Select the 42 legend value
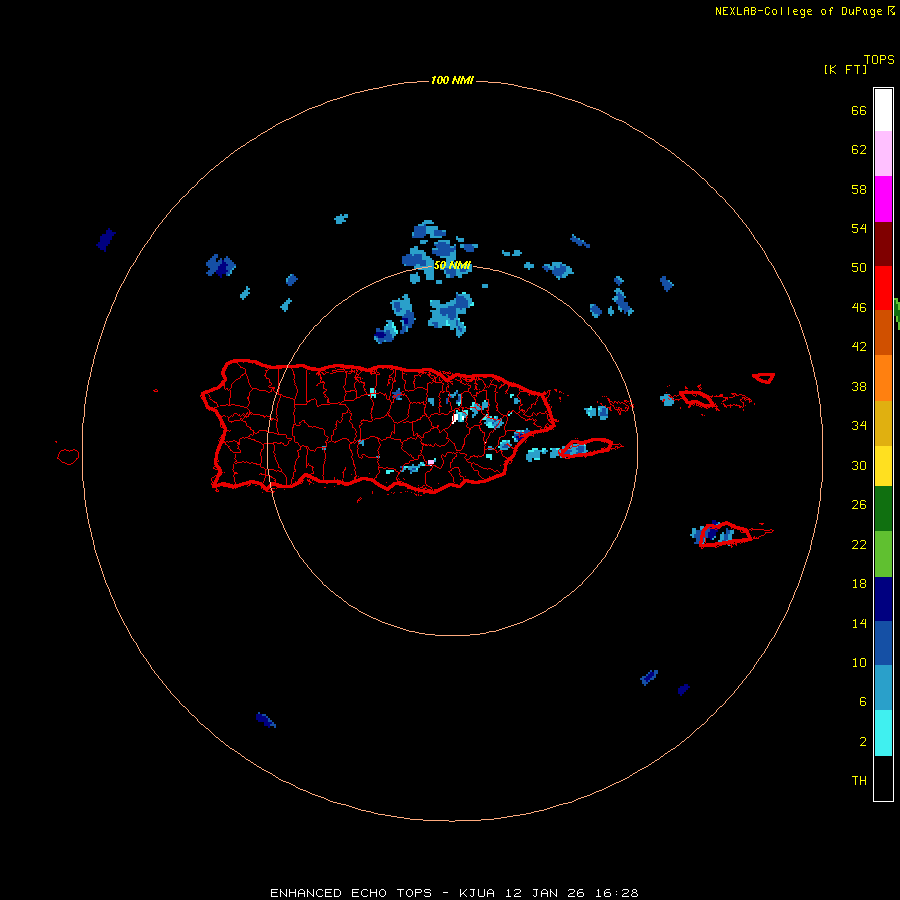This screenshot has height=900, width=900. [x=859, y=347]
